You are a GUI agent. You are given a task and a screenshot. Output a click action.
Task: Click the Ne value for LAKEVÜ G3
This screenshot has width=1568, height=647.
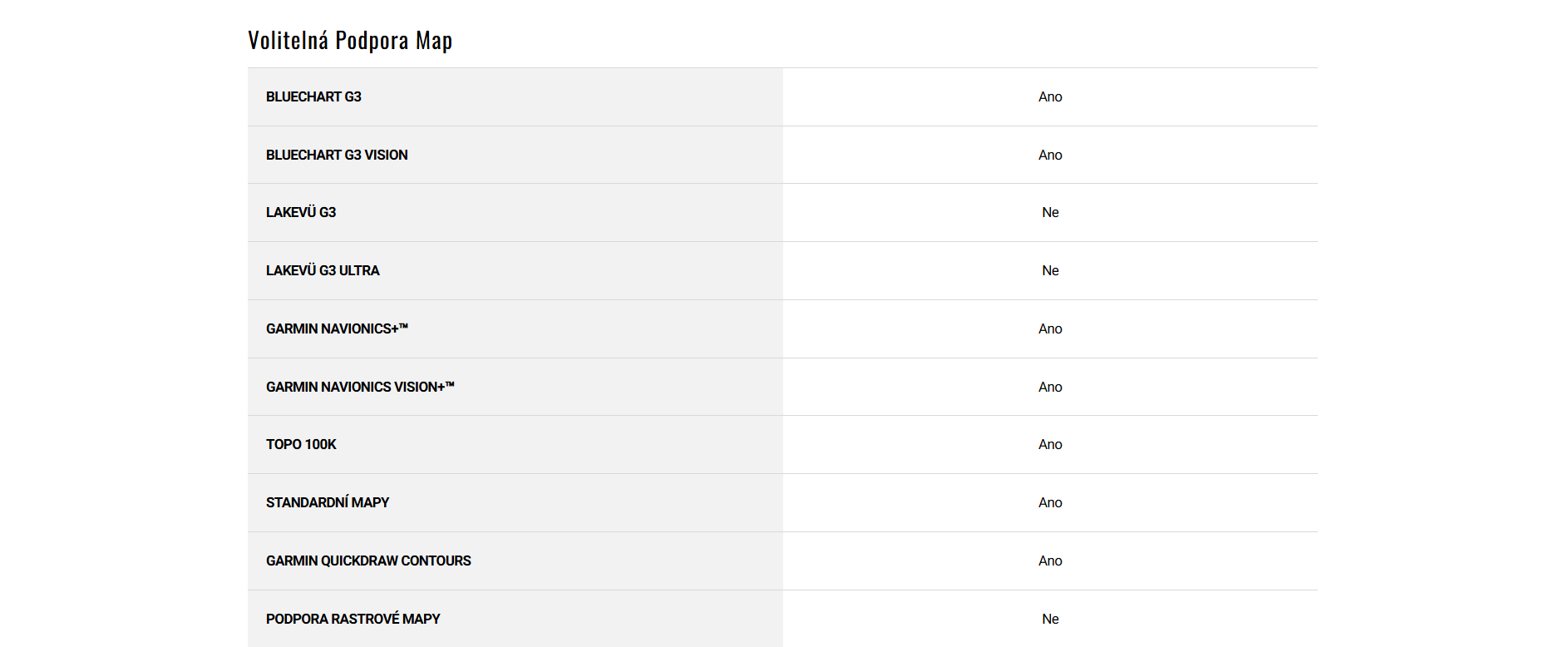(1050, 213)
